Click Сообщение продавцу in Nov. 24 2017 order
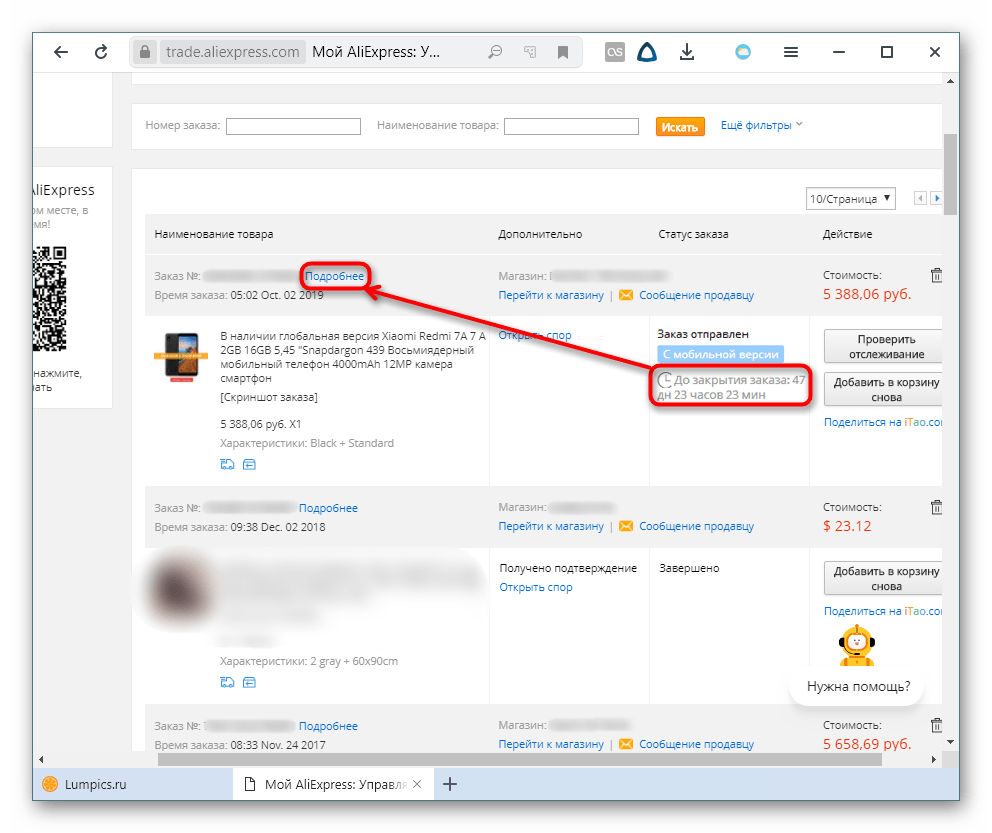992x833 pixels. click(696, 744)
